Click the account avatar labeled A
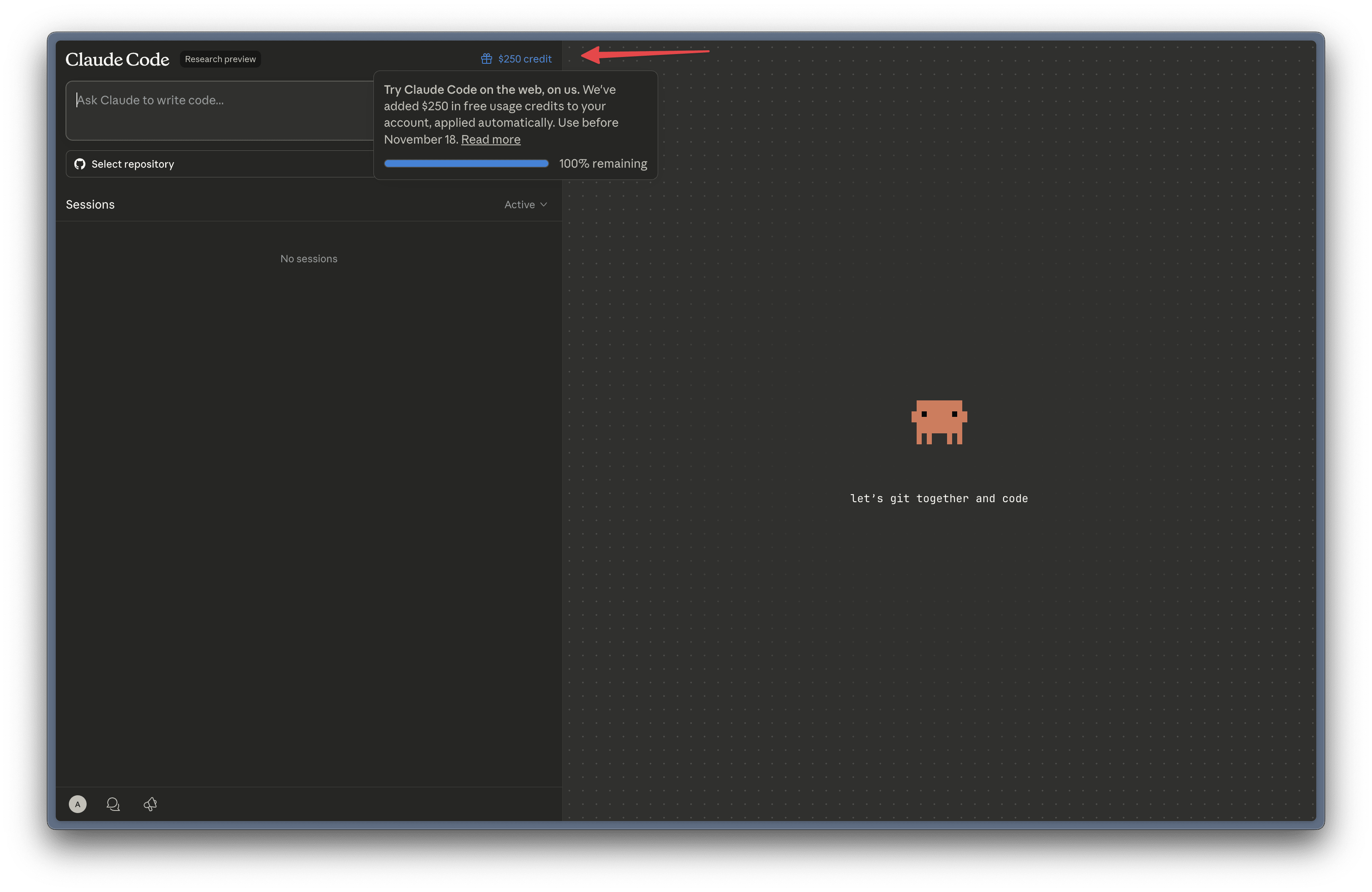Image resolution: width=1372 pixels, height=892 pixels. point(78,804)
